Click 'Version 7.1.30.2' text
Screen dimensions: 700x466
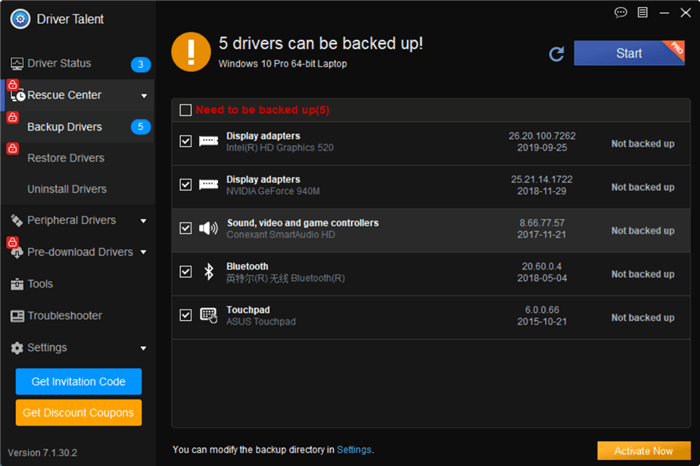42,453
